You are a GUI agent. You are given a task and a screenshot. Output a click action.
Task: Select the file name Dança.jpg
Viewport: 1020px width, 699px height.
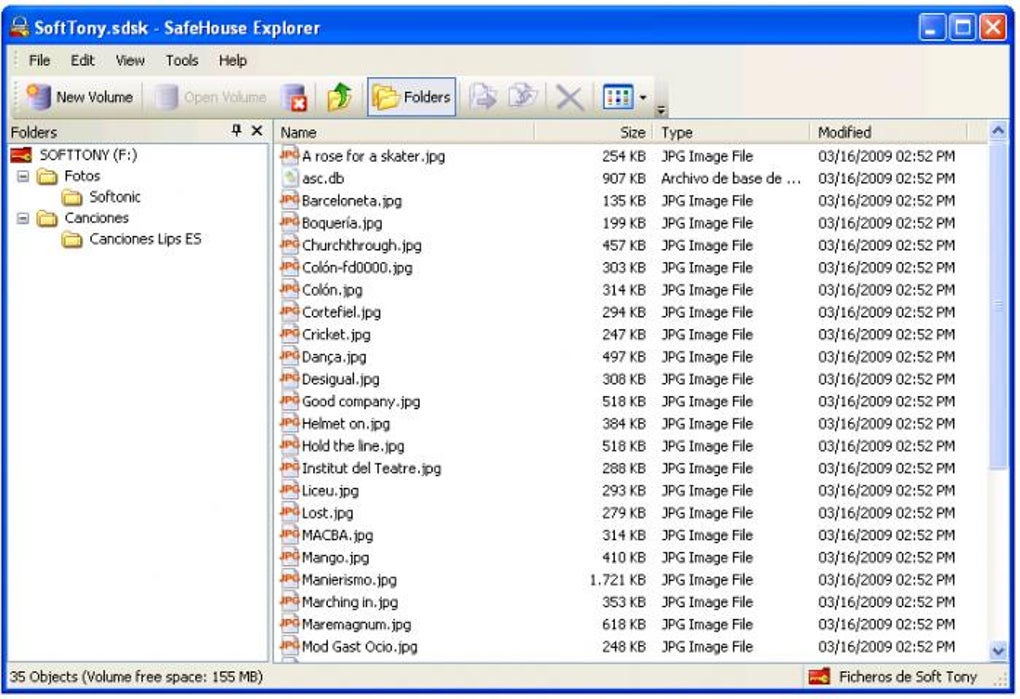click(x=334, y=357)
